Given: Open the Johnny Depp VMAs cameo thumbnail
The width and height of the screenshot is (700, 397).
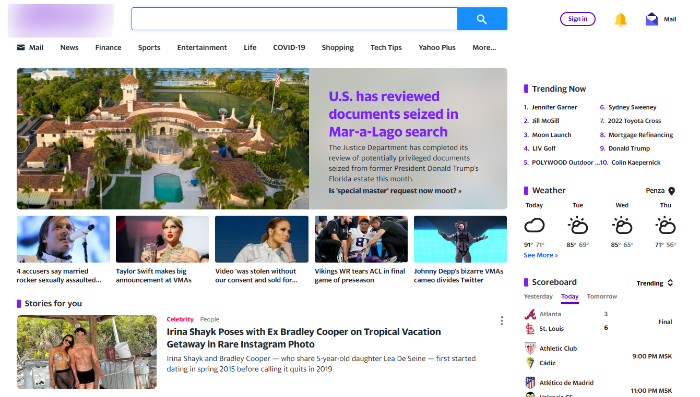Looking at the screenshot, I should pyautogui.click(x=460, y=239).
